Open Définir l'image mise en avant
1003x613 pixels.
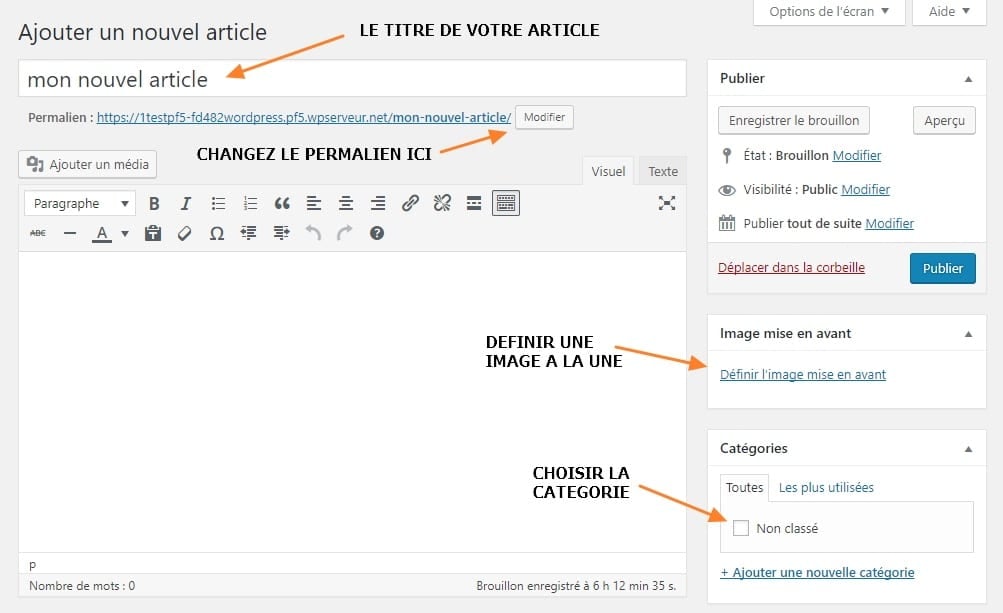pyautogui.click(x=803, y=374)
